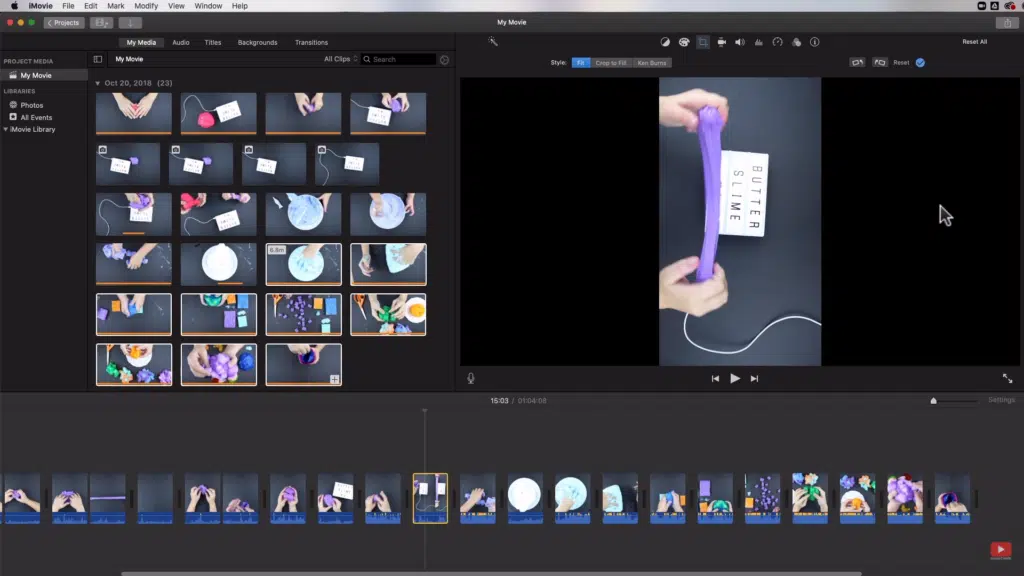Screen dimensions: 1024x576
Task: Select the Ken Burns crop style
Action: (x=653, y=63)
